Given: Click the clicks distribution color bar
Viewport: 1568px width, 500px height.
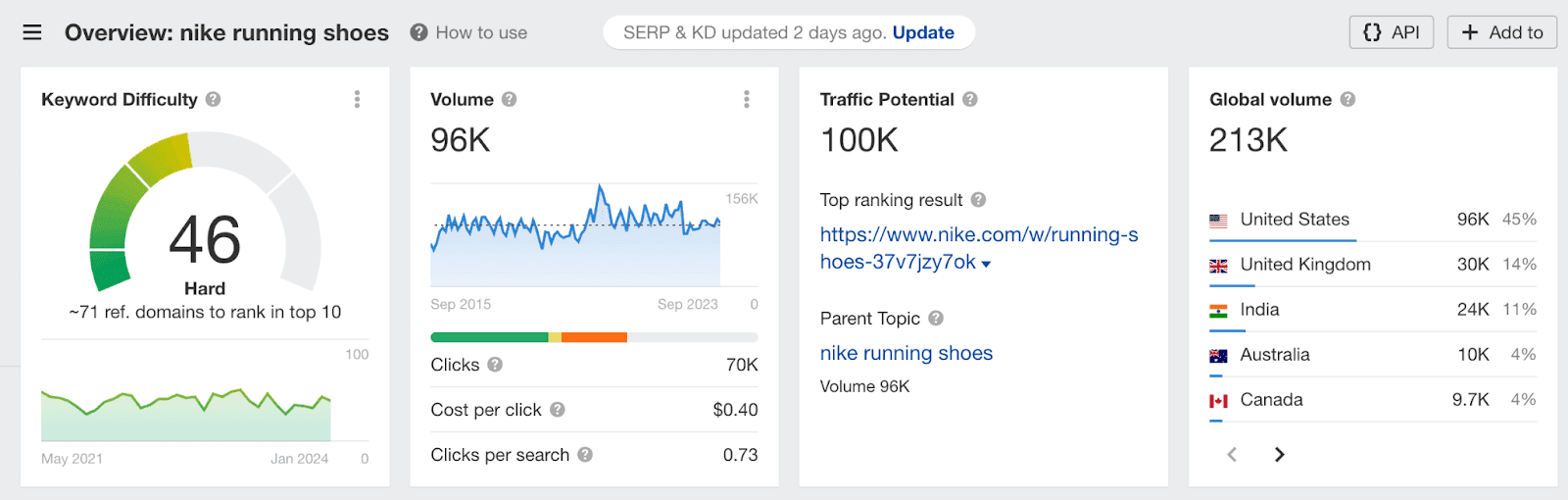Looking at the screenshot, I should [594, 337].
